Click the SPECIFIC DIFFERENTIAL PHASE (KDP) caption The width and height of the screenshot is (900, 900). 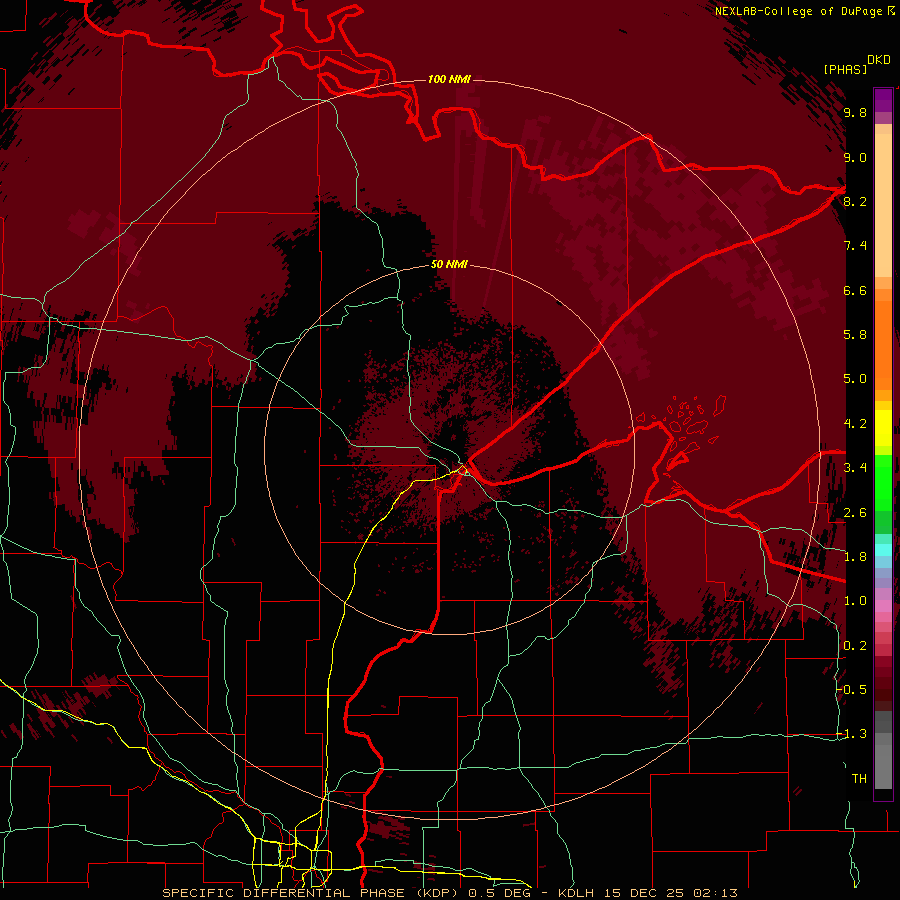311,893
